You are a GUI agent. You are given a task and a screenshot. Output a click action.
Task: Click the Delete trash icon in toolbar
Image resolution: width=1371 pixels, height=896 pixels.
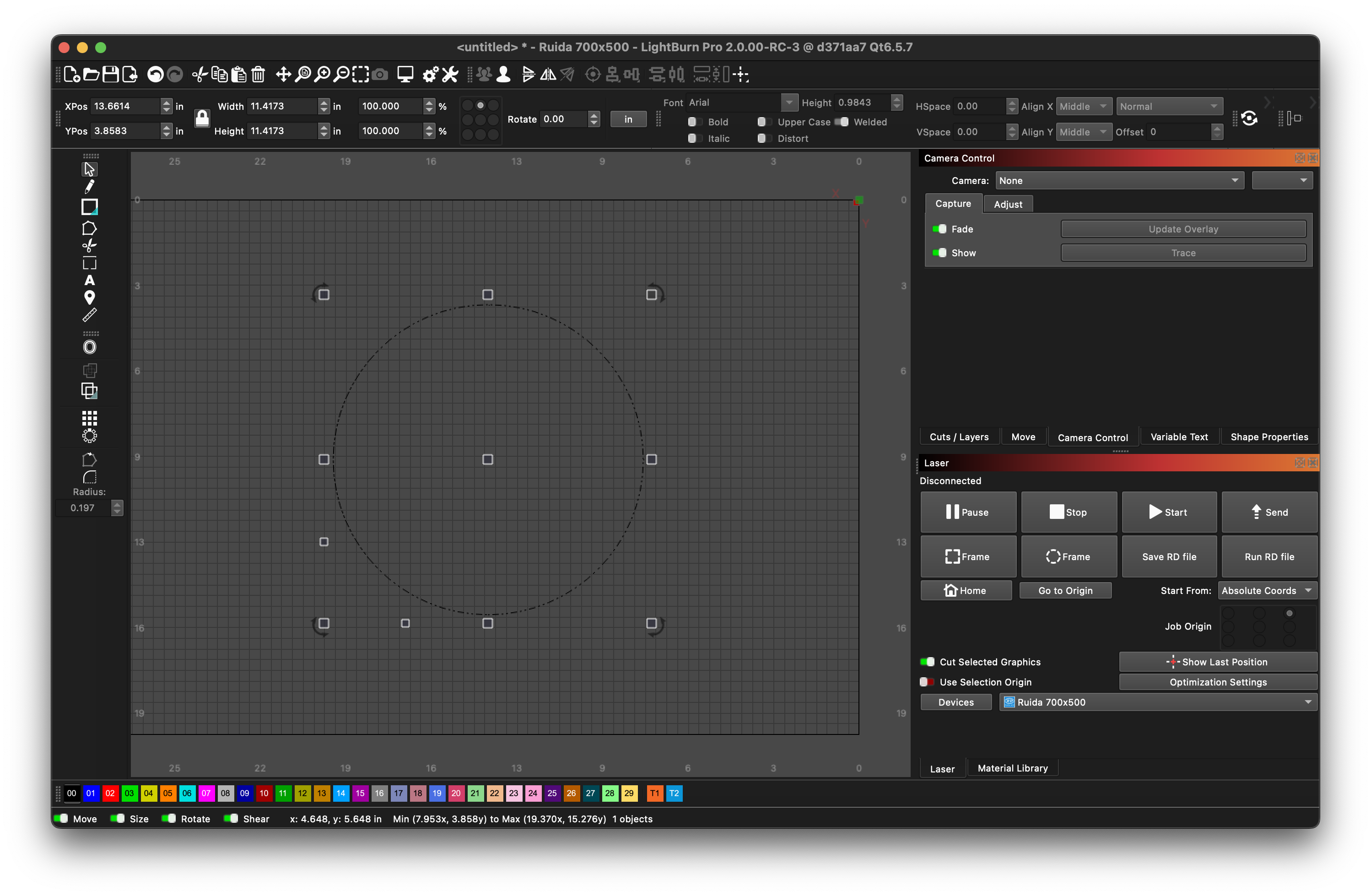click(x=258, y=74)
